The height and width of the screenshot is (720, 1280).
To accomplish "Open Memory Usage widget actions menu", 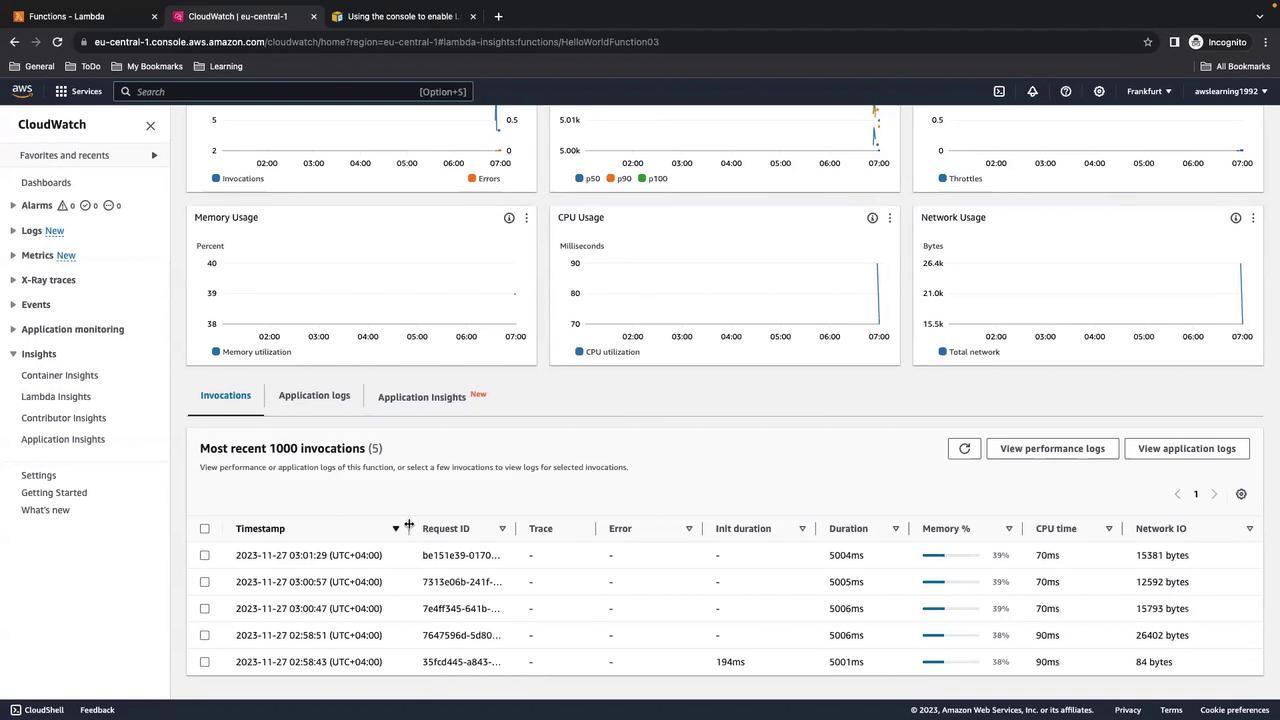I will point(526,218).
